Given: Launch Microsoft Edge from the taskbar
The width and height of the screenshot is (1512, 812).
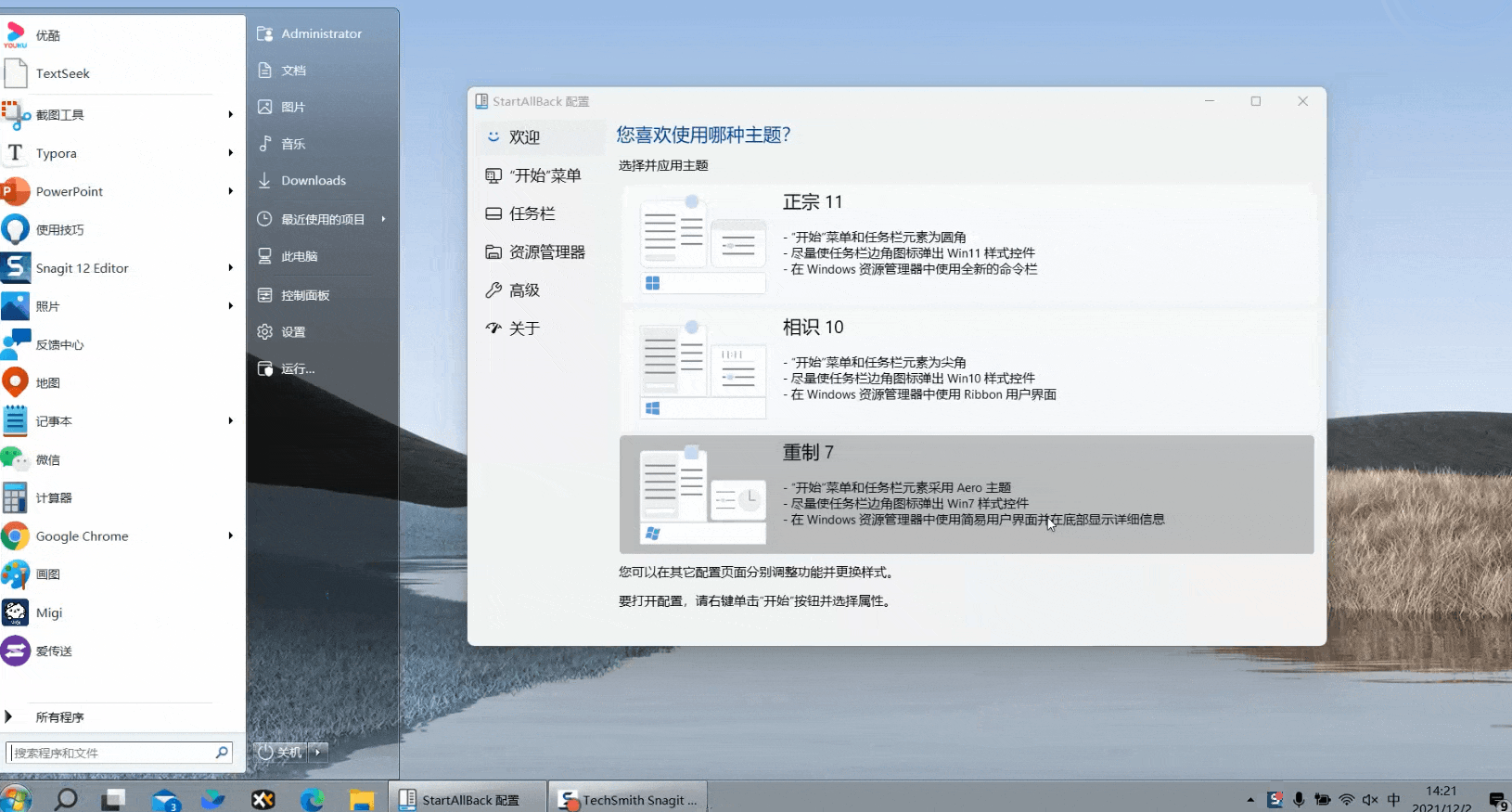Looking at the screenshot, I should click(x=312, y=799).
